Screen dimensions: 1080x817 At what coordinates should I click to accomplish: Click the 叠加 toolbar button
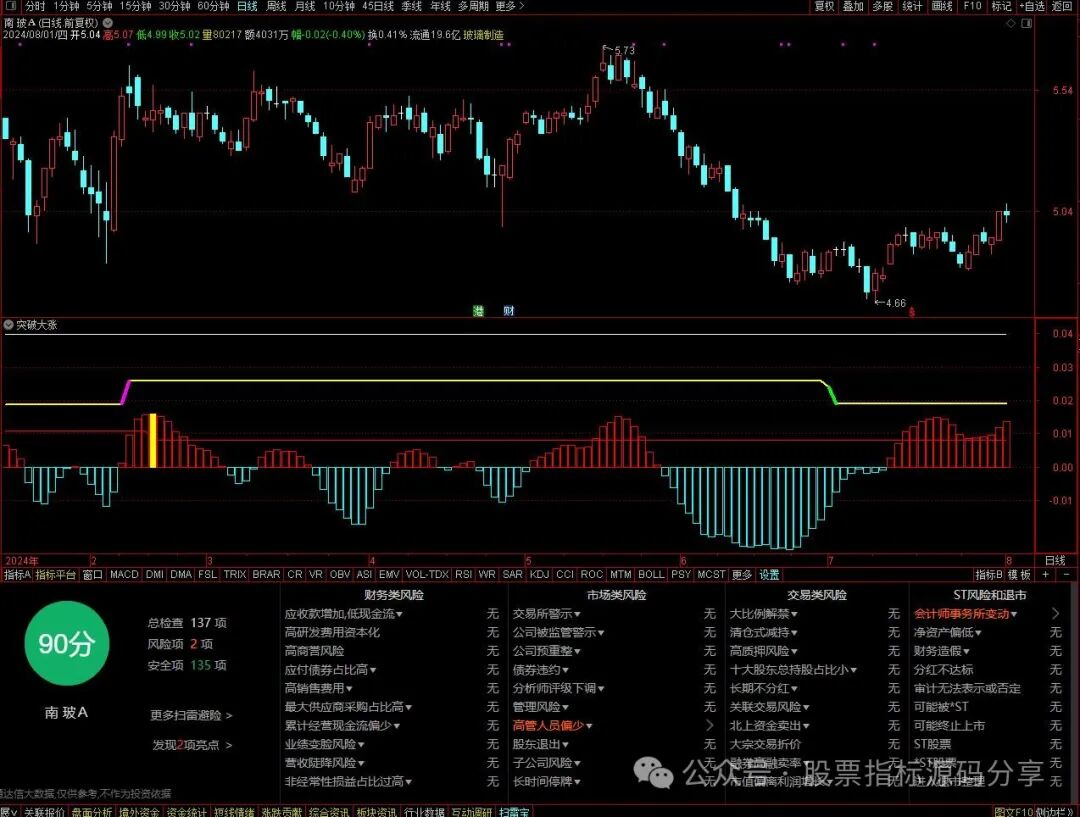853,6
